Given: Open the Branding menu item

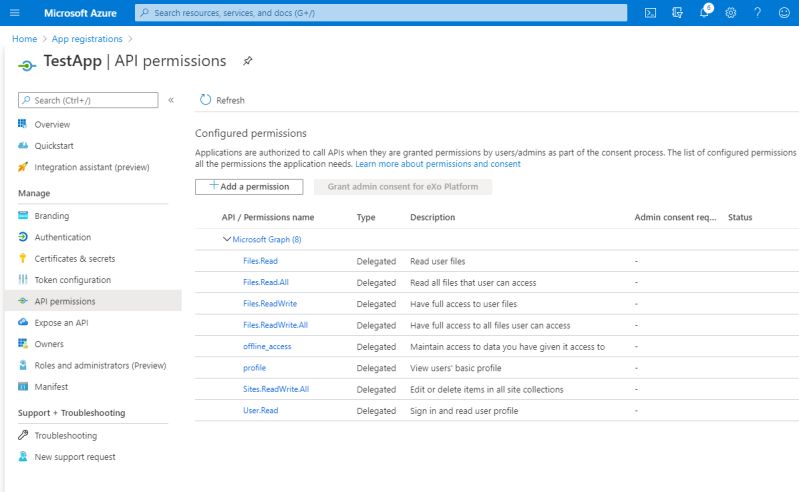Looking at the screenshot, I should [x=51, y=215].
